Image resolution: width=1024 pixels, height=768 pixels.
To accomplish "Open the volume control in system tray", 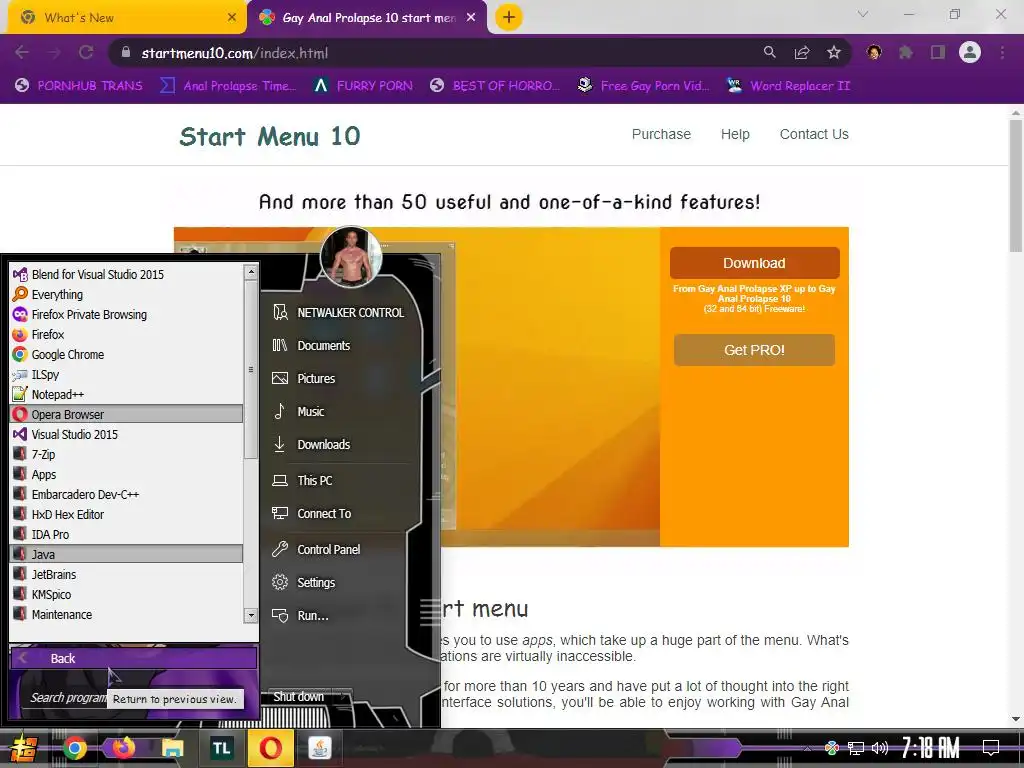I will click(x=880, y=748).
